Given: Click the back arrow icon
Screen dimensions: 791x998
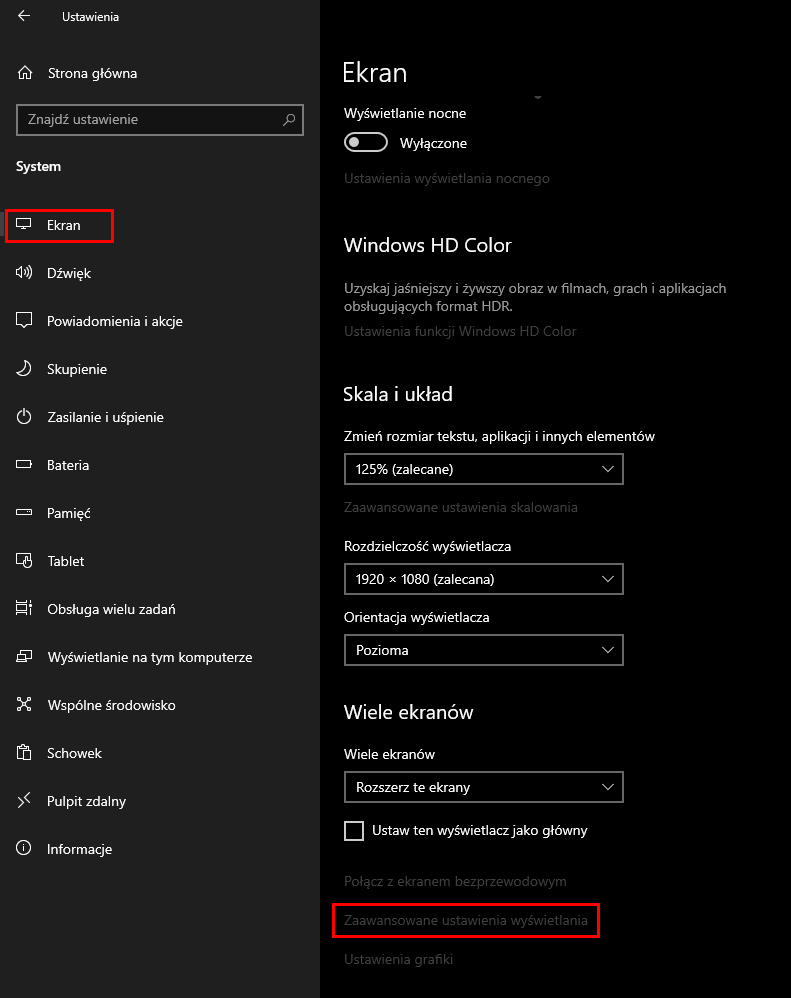Looking at the screenshot, I should (x=24, y=16).
